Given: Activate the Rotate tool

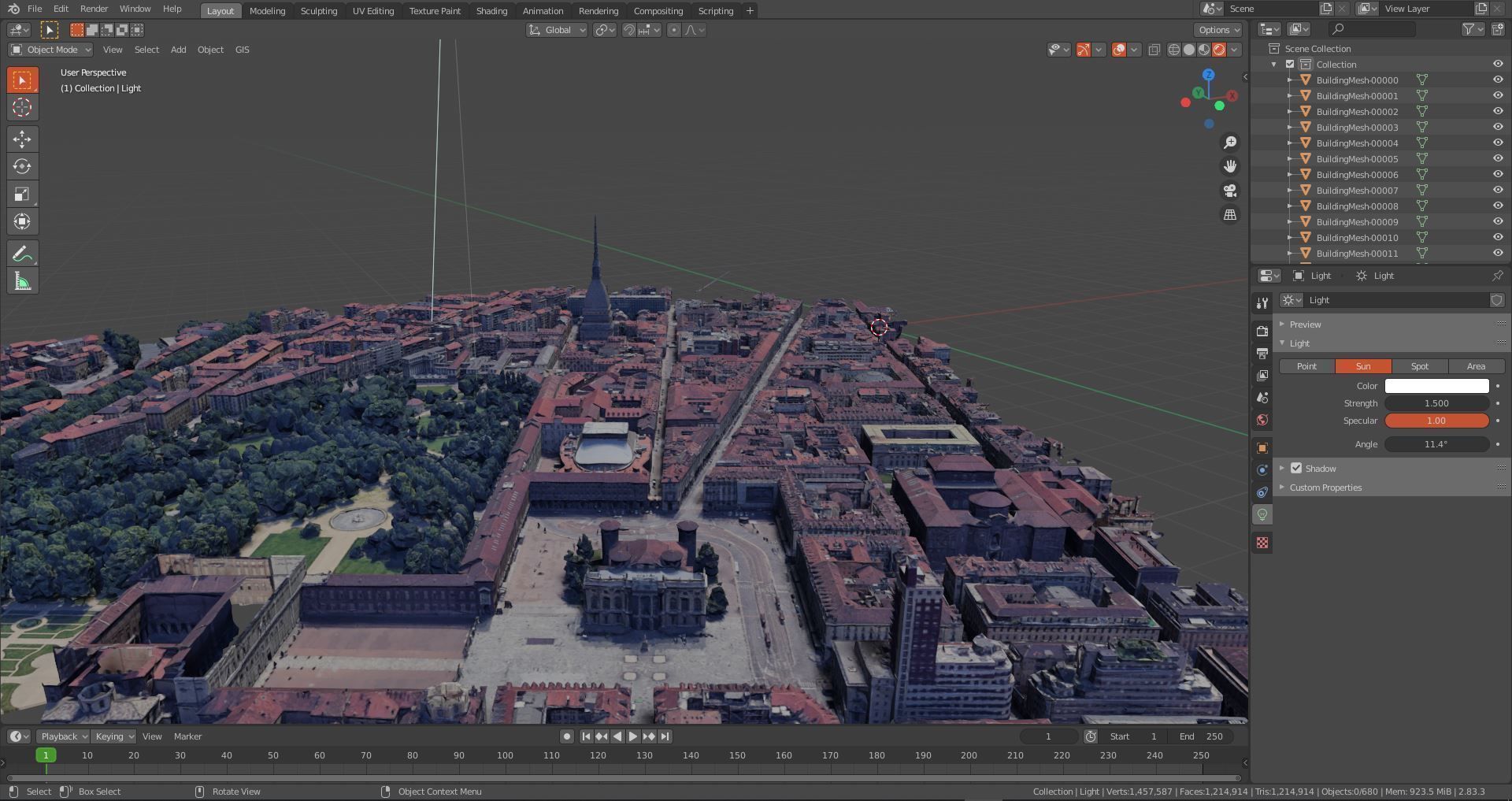Looking at the screenshot, I should [x=22, y=166].
